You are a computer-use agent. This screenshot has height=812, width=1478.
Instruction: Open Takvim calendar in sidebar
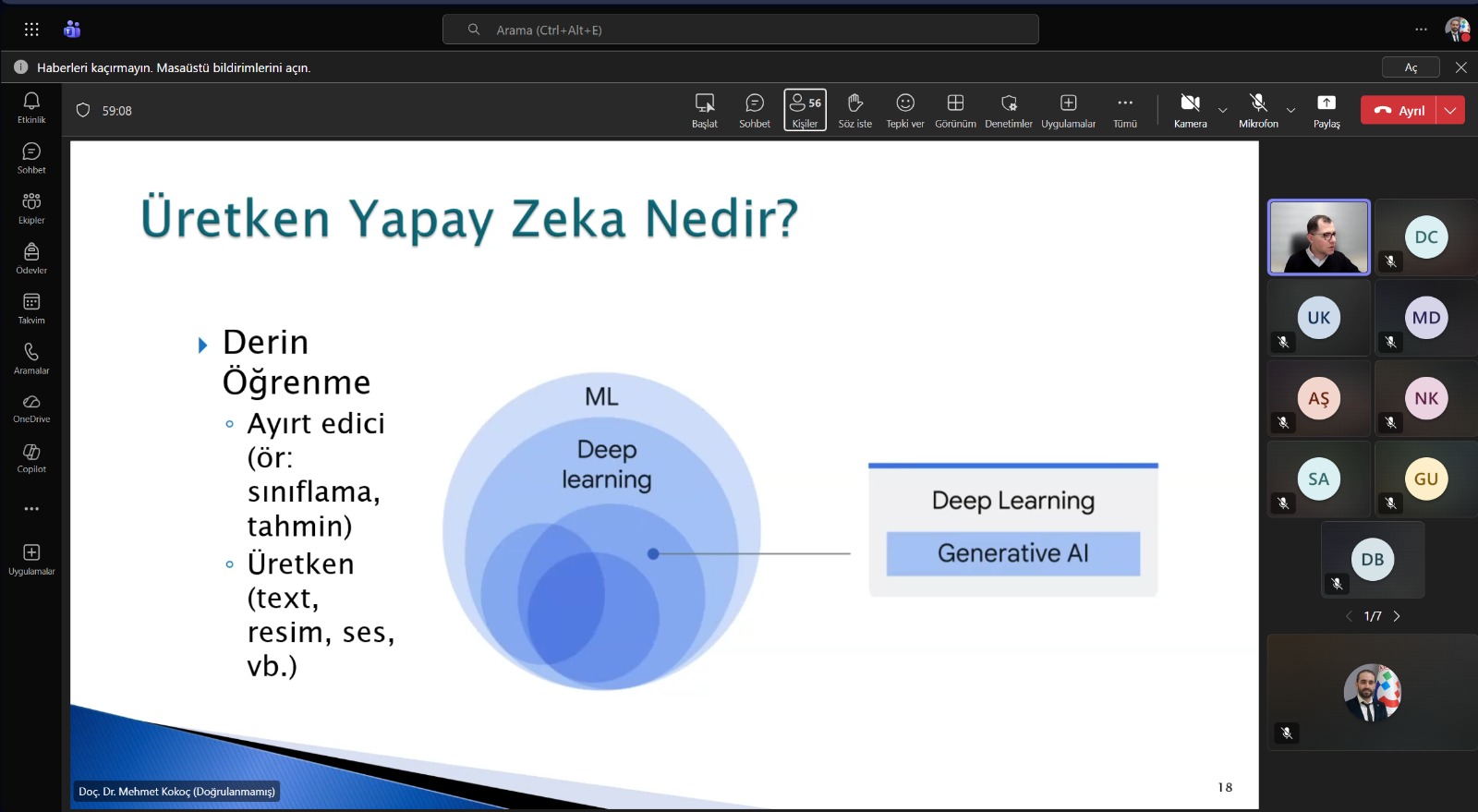point(31,309)
